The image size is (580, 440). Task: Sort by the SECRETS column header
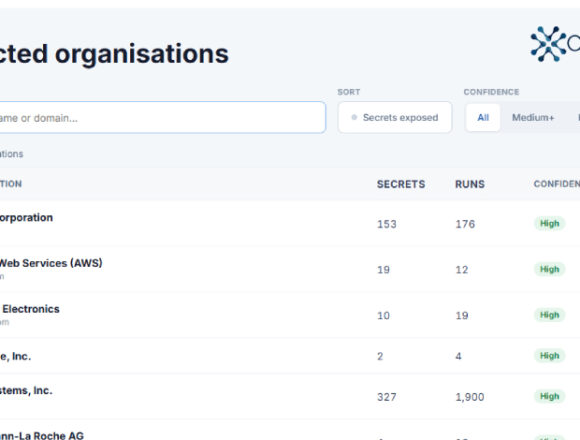[x=401, y=184]
